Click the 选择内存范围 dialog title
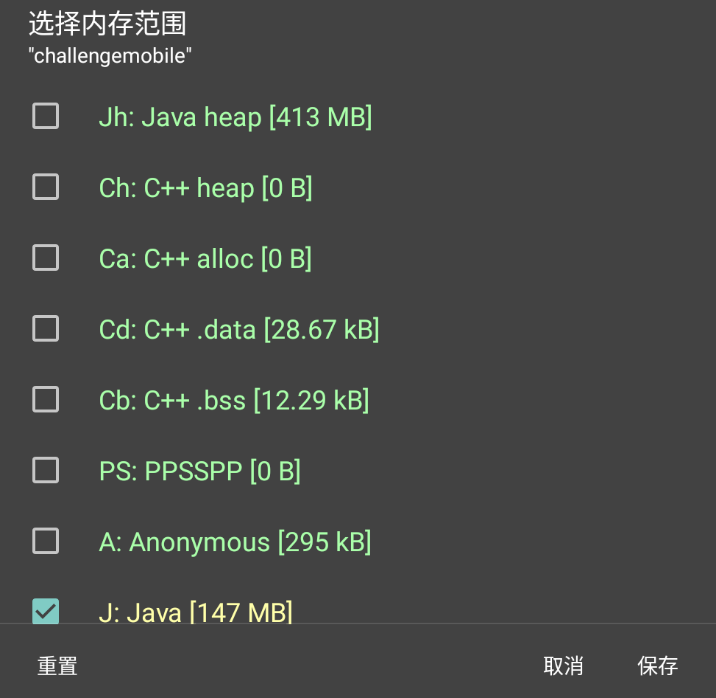Screen dimensions: 716x698 point(107,24)
